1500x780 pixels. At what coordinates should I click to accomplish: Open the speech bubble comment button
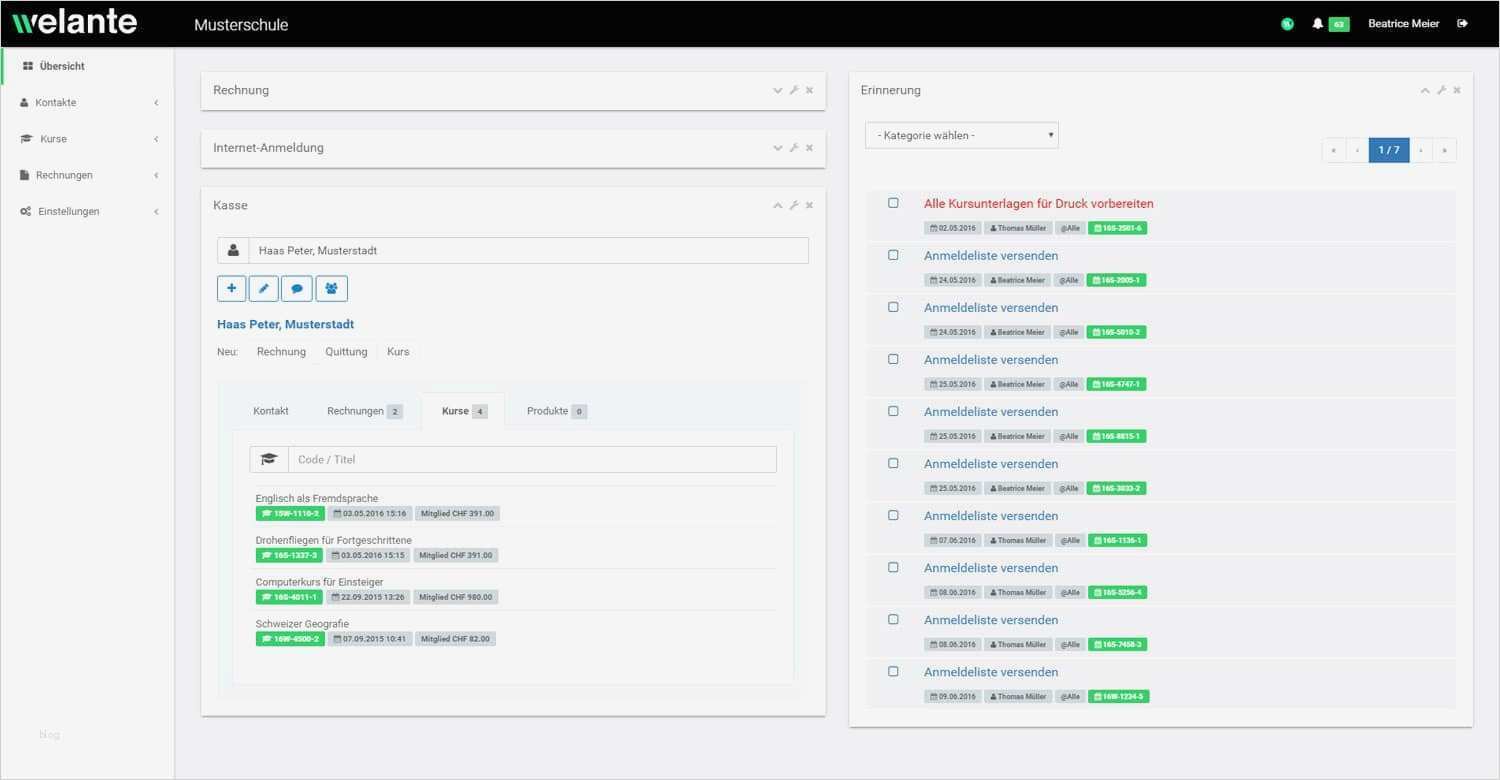(297, 288)
